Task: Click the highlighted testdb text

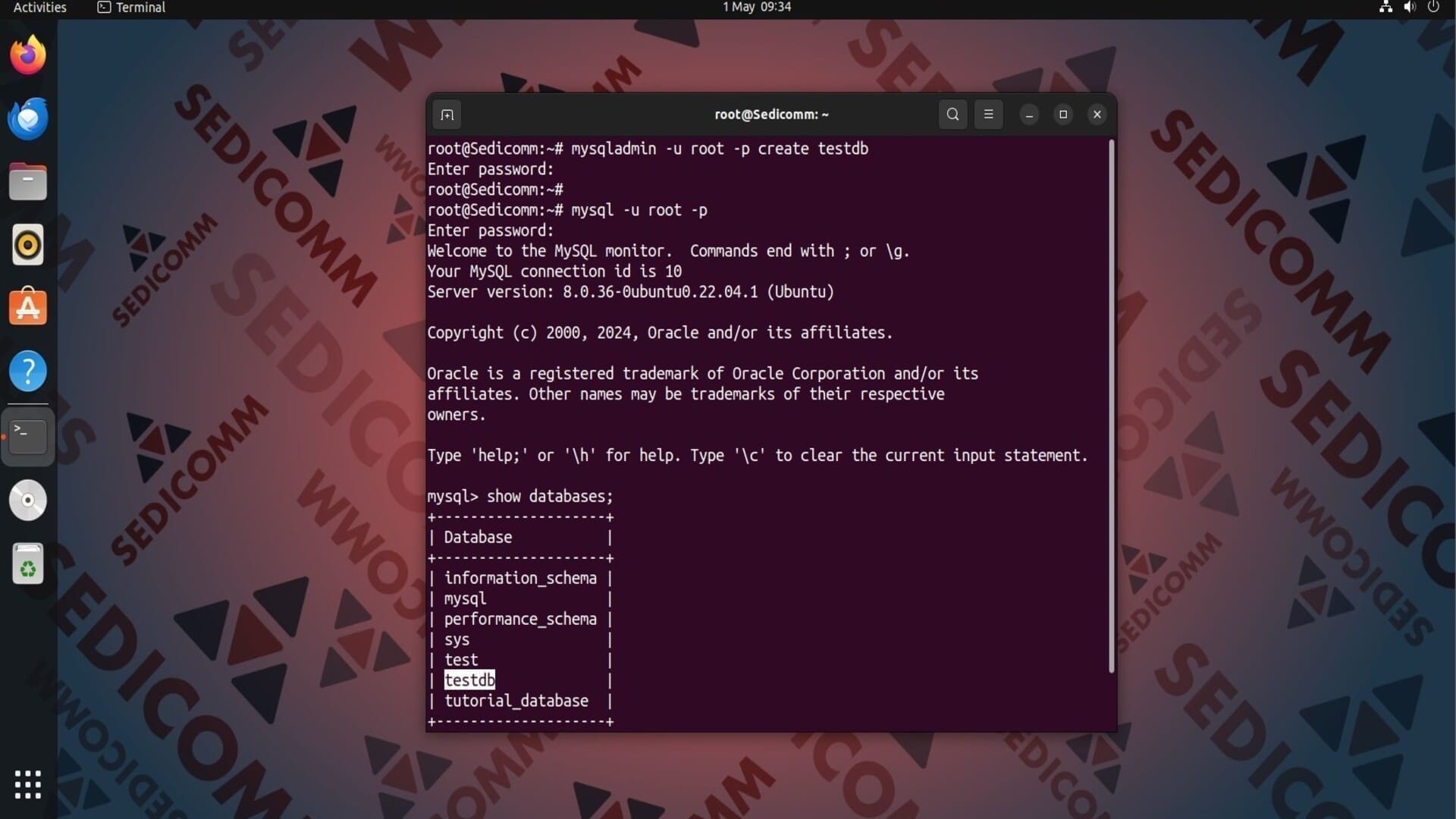Action: (x=469, y=680)
